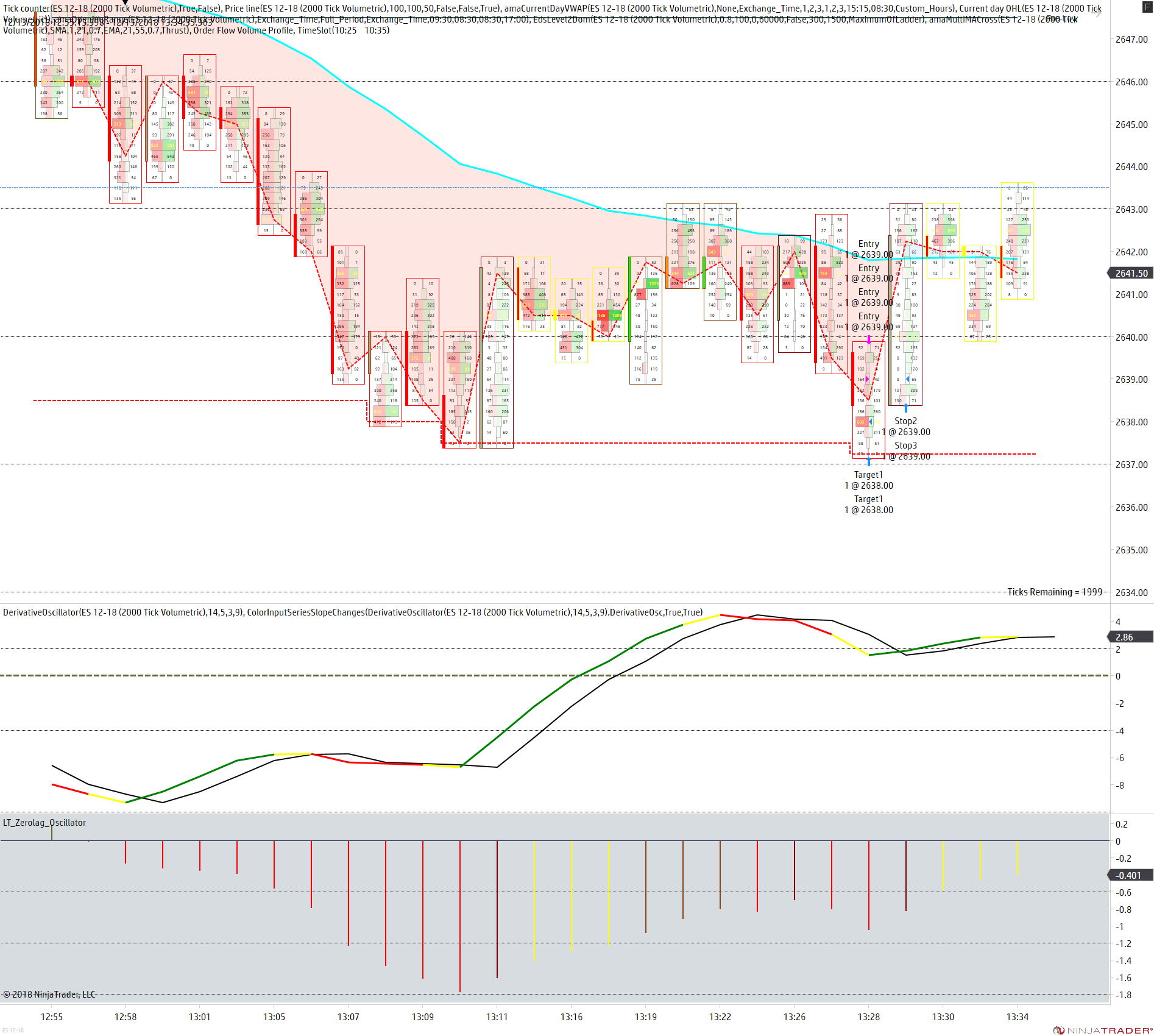Click the 13:07 time axis label

[349, 1016]
